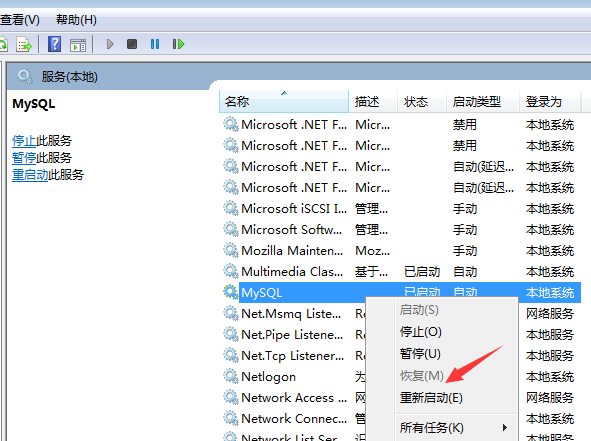Click gear icon of Network Connec... row
The width and height of the screenshot is (591, 441).
point(230,418)
